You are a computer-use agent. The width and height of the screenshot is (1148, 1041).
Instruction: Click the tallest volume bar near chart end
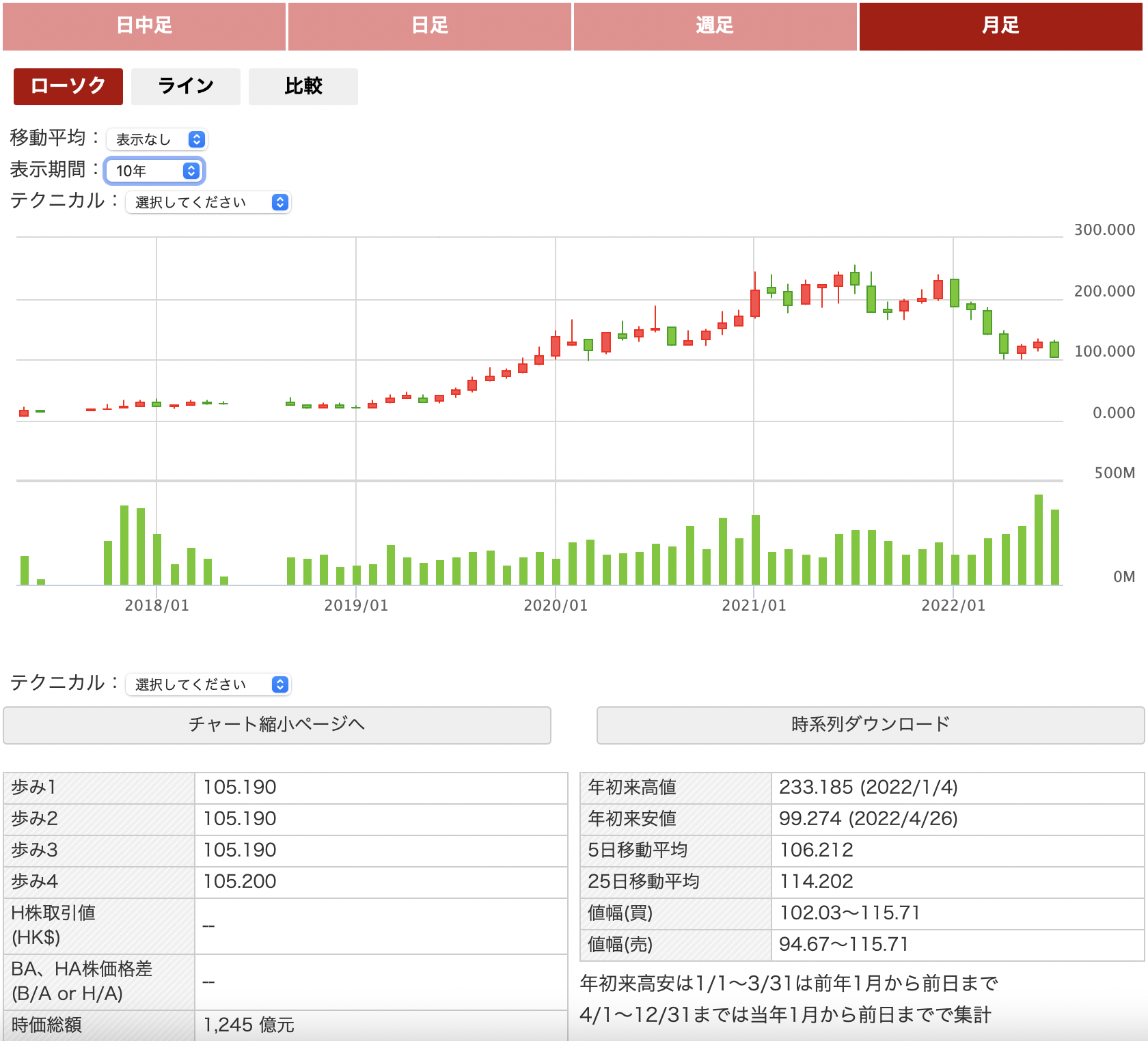(x=1039, y=540)
